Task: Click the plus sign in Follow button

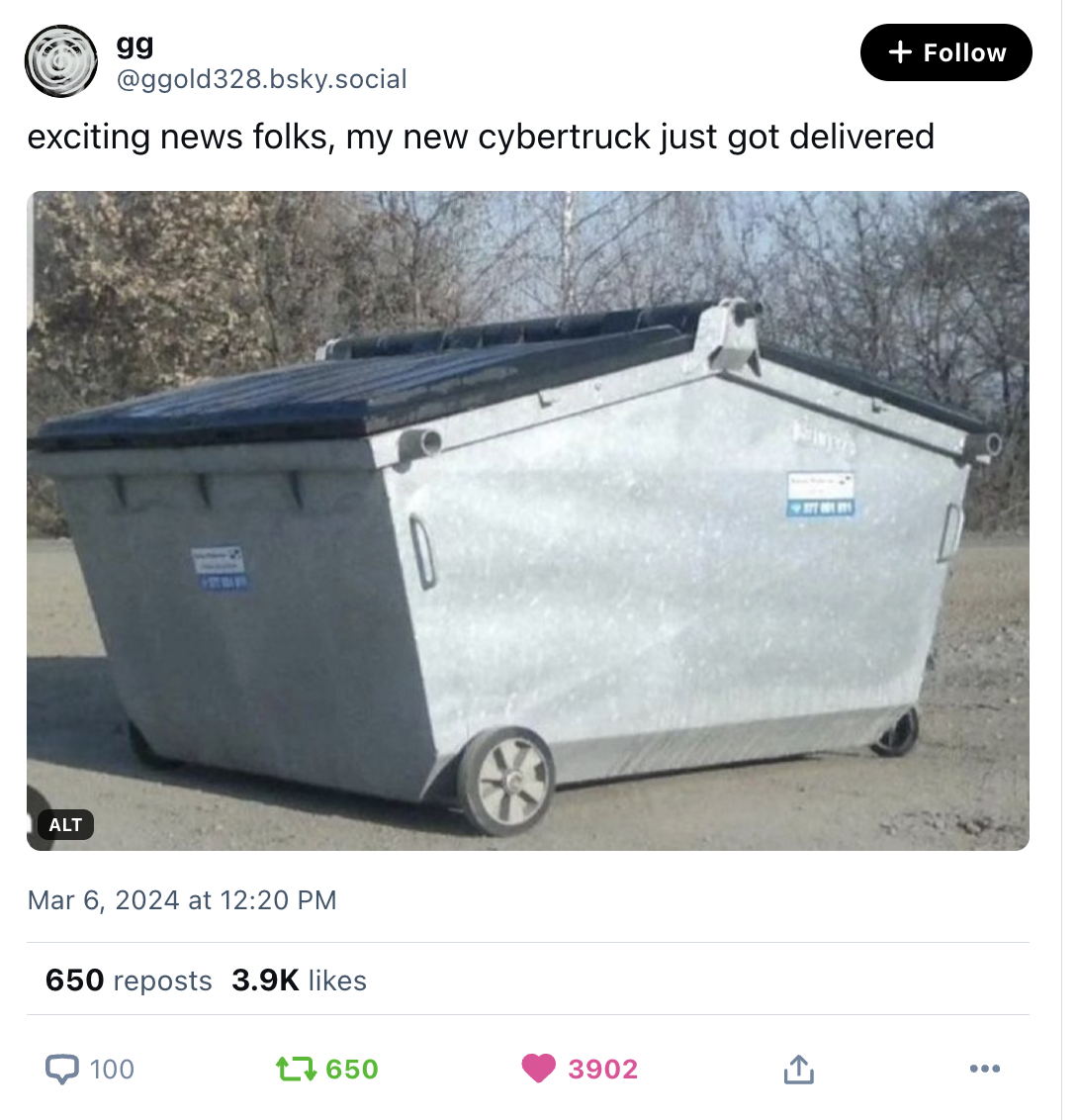Action: 900,52
